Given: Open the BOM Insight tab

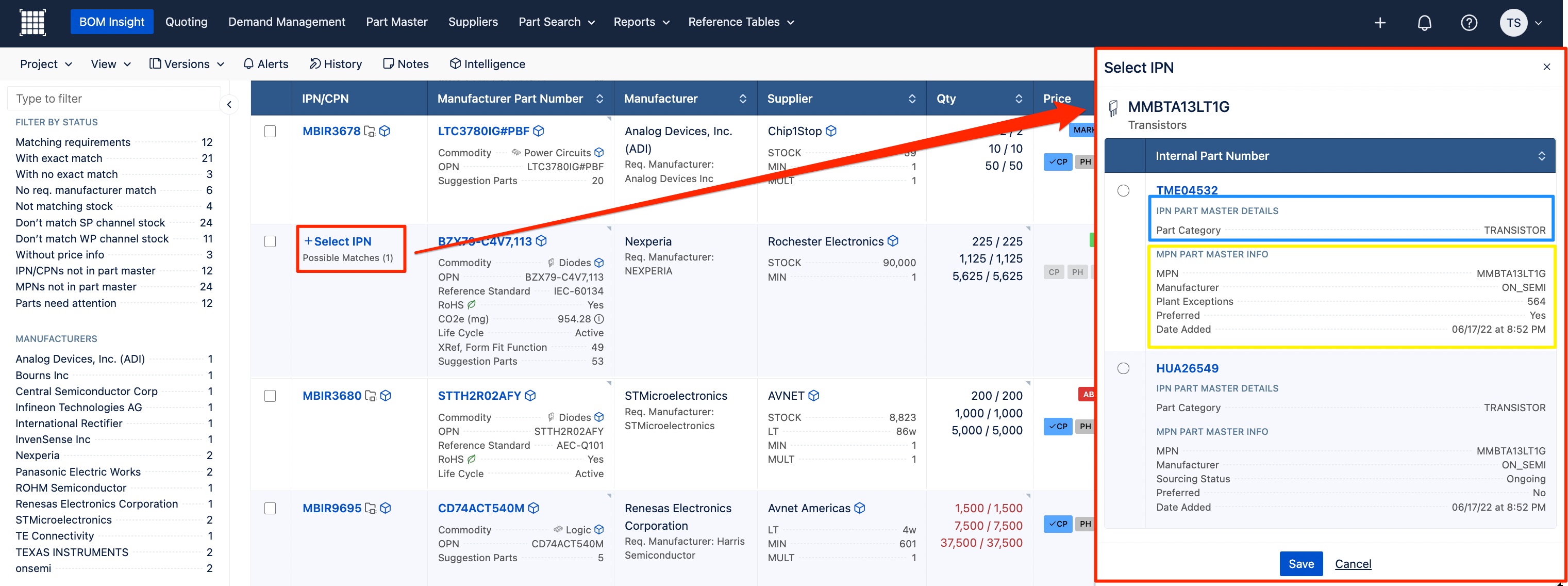Looking at the screenshot, I should tap(112, 22).
